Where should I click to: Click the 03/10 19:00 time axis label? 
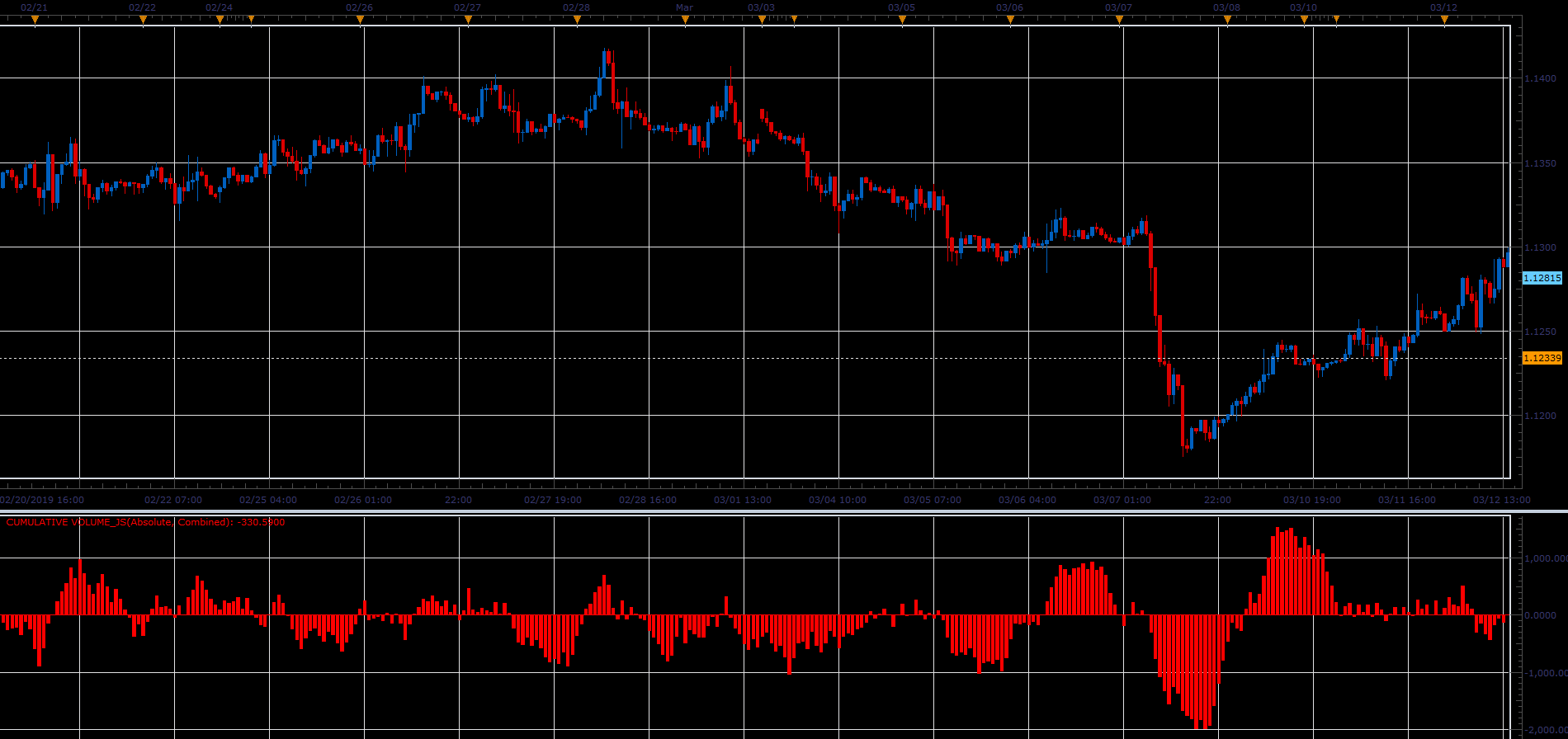(1312, 500)
